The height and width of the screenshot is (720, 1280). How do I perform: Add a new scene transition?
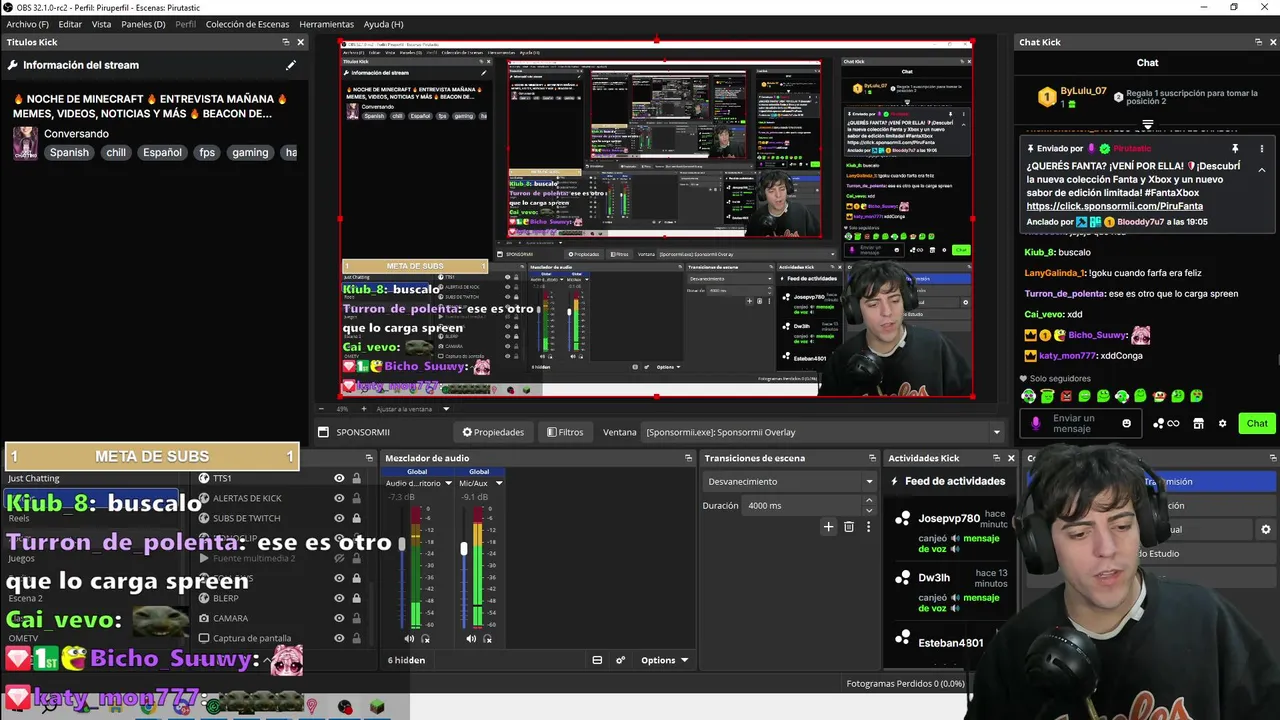[x=828, y=526]
